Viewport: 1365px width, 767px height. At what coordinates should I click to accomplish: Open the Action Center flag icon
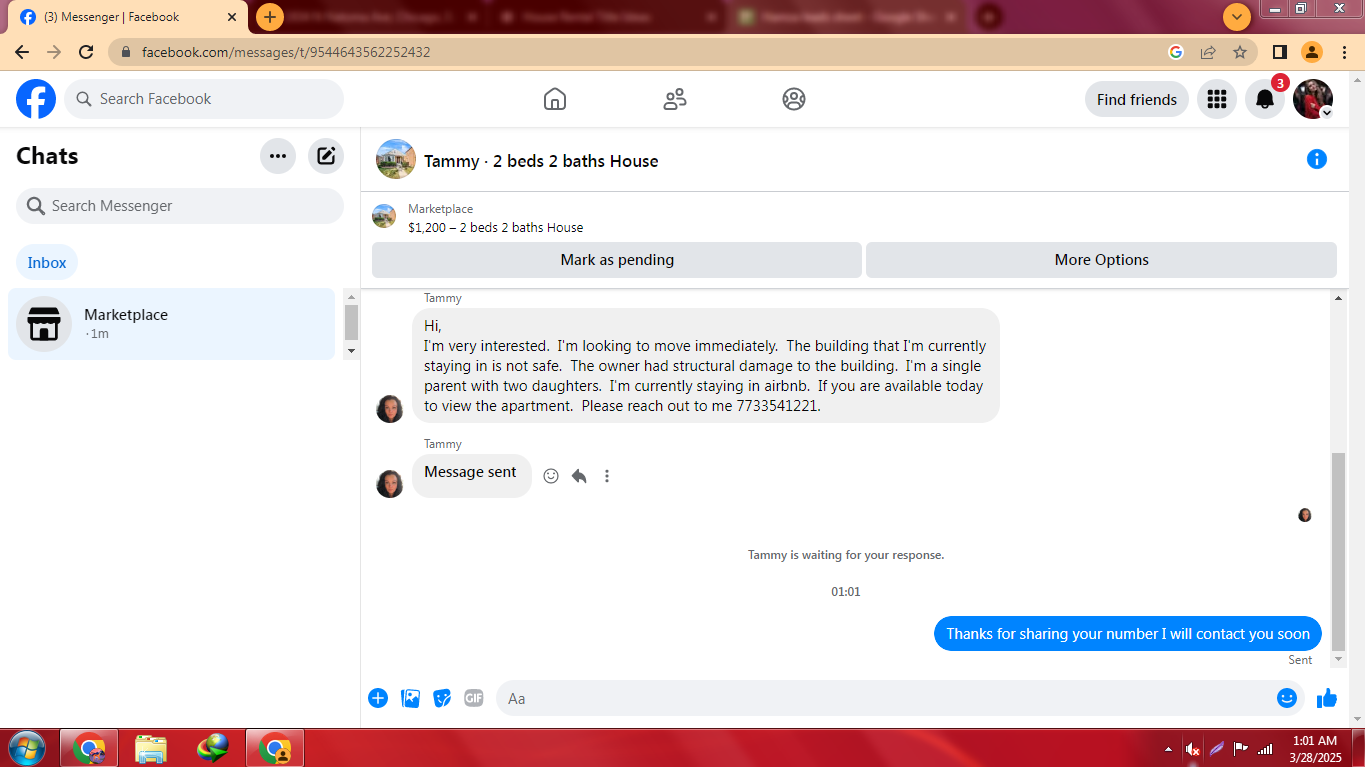tap(1241, 748)
